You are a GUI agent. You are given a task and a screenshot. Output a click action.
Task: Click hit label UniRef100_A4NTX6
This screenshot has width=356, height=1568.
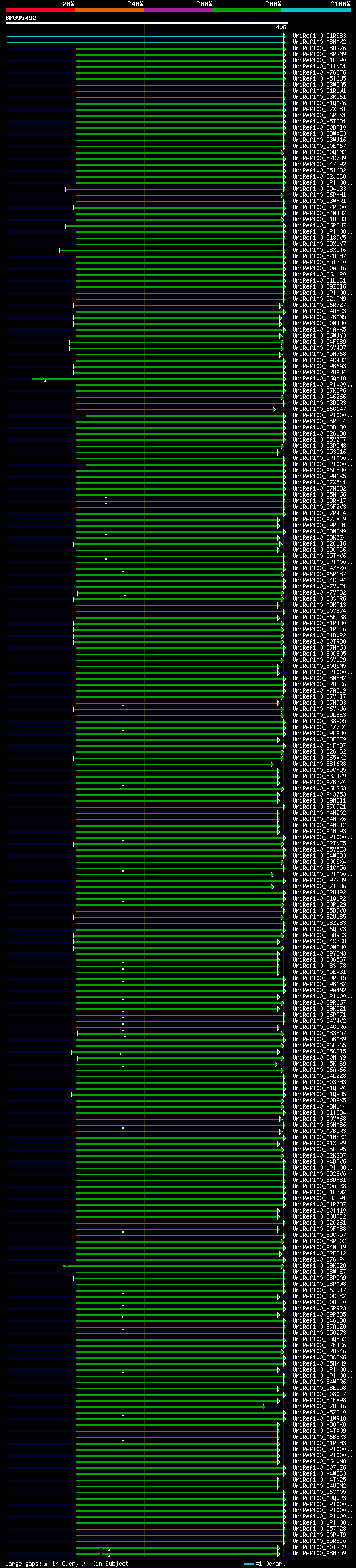click(319, 819)
